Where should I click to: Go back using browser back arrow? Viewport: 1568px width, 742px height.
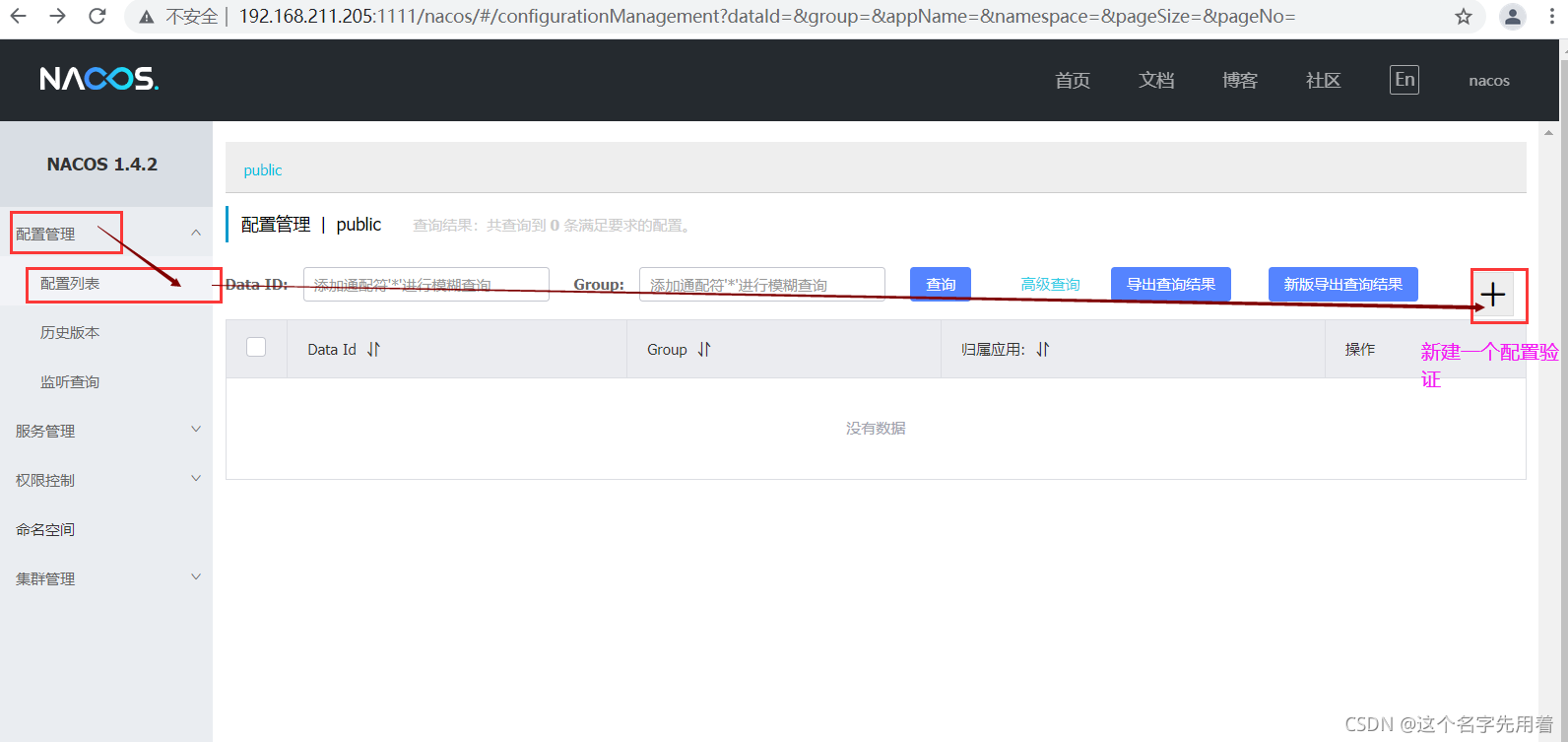pyautogui.click(x=19, y=16)
